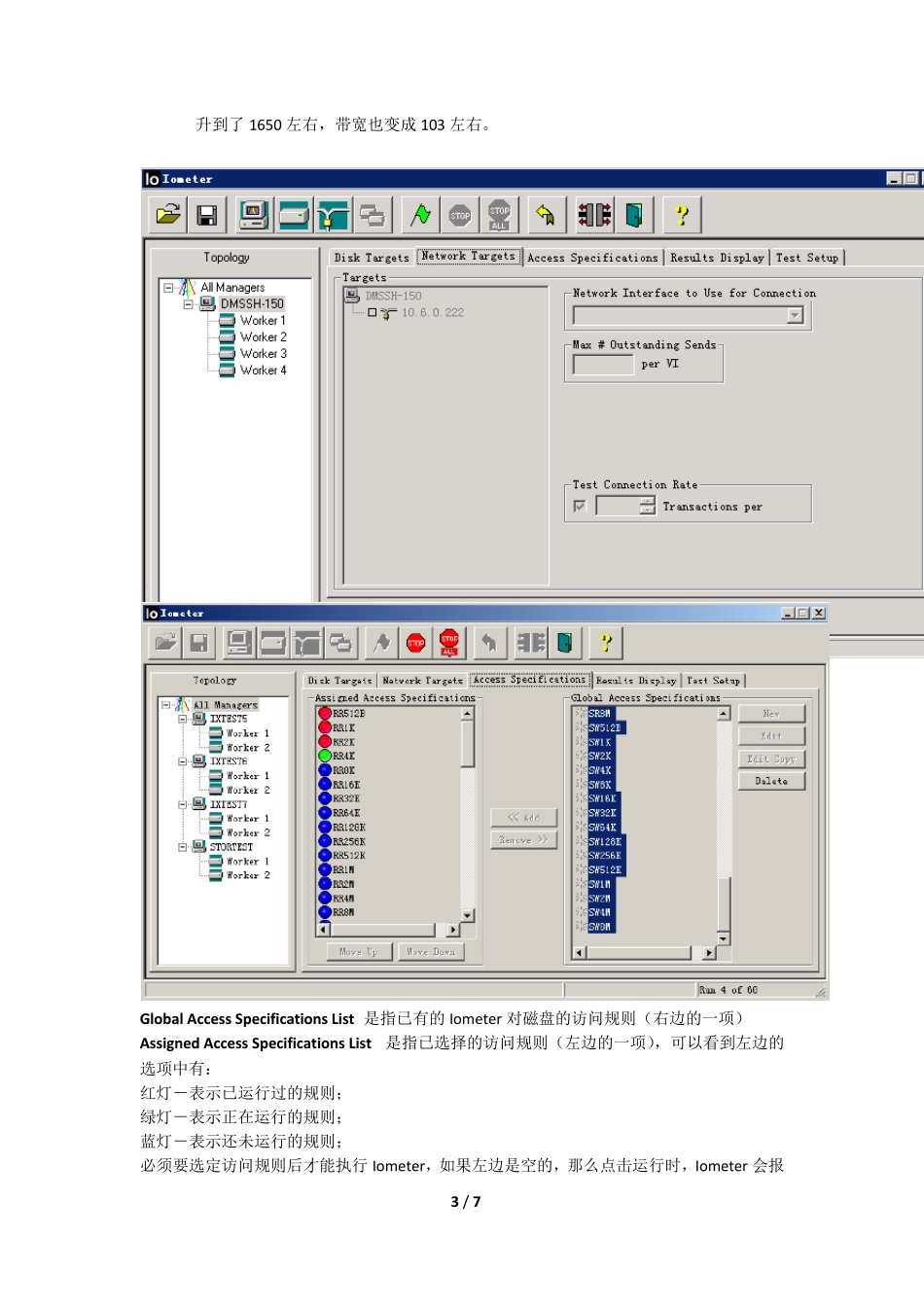
Task: Click the Max # Outstanding Sends field
Action: click(x=603, y=365)
